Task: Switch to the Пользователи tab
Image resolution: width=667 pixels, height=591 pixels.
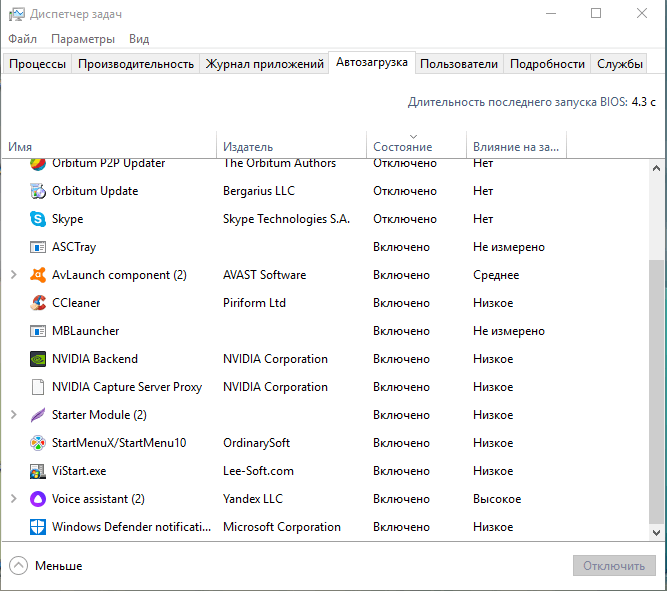Action: (459, 64)
